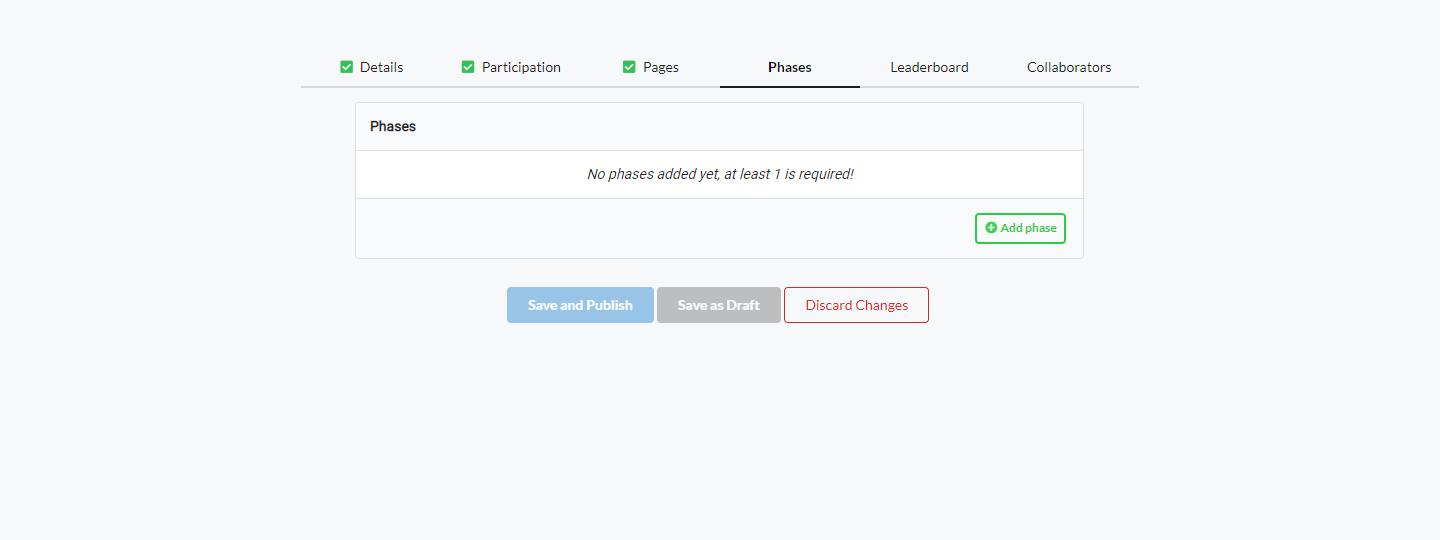The height and width of the screenshot is (540, 1440).
Task: Click the green checkmark icon beside Details
Action: pyautogui.click(x=346, y=67)
